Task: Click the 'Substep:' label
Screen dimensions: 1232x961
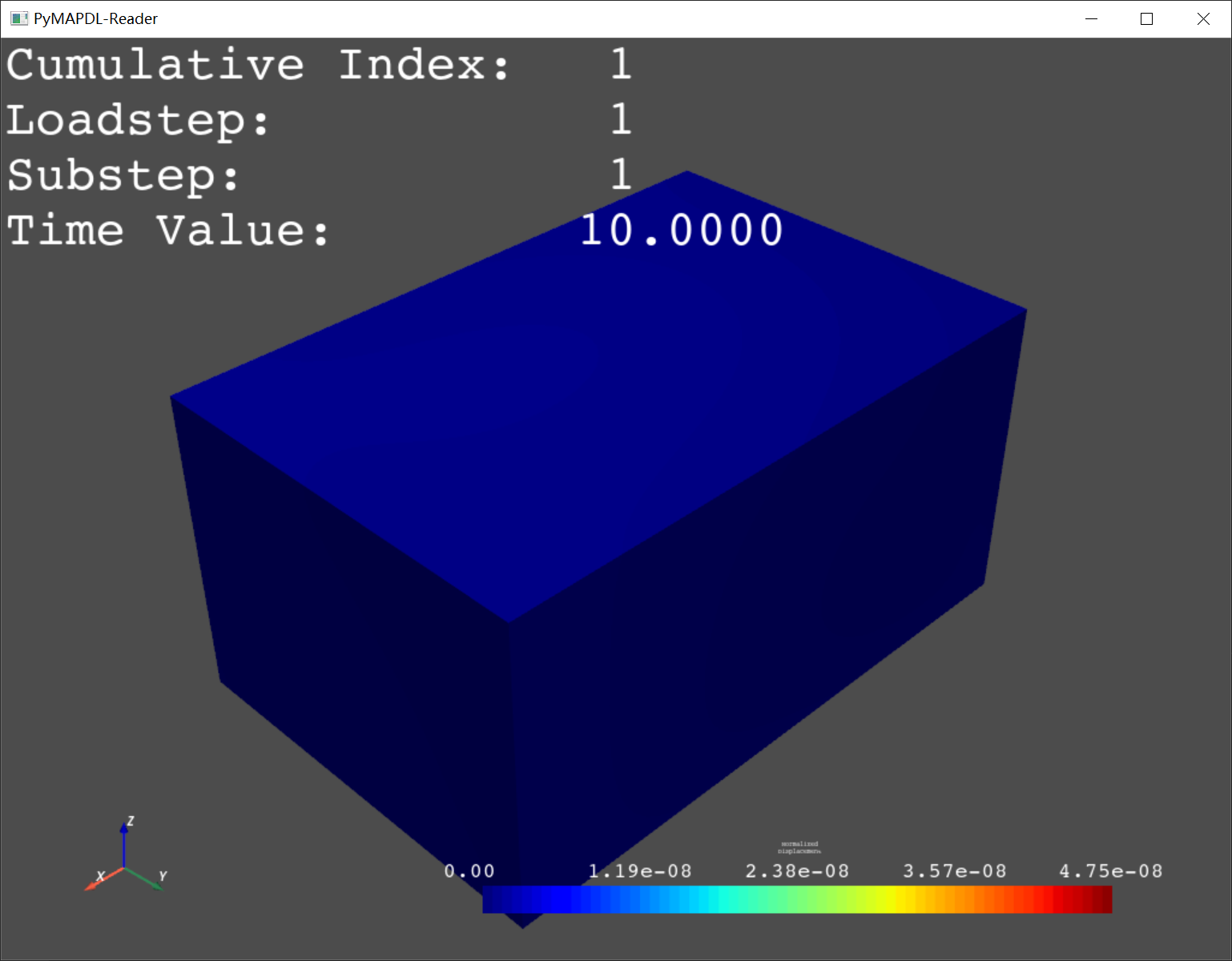Action: 123,175
